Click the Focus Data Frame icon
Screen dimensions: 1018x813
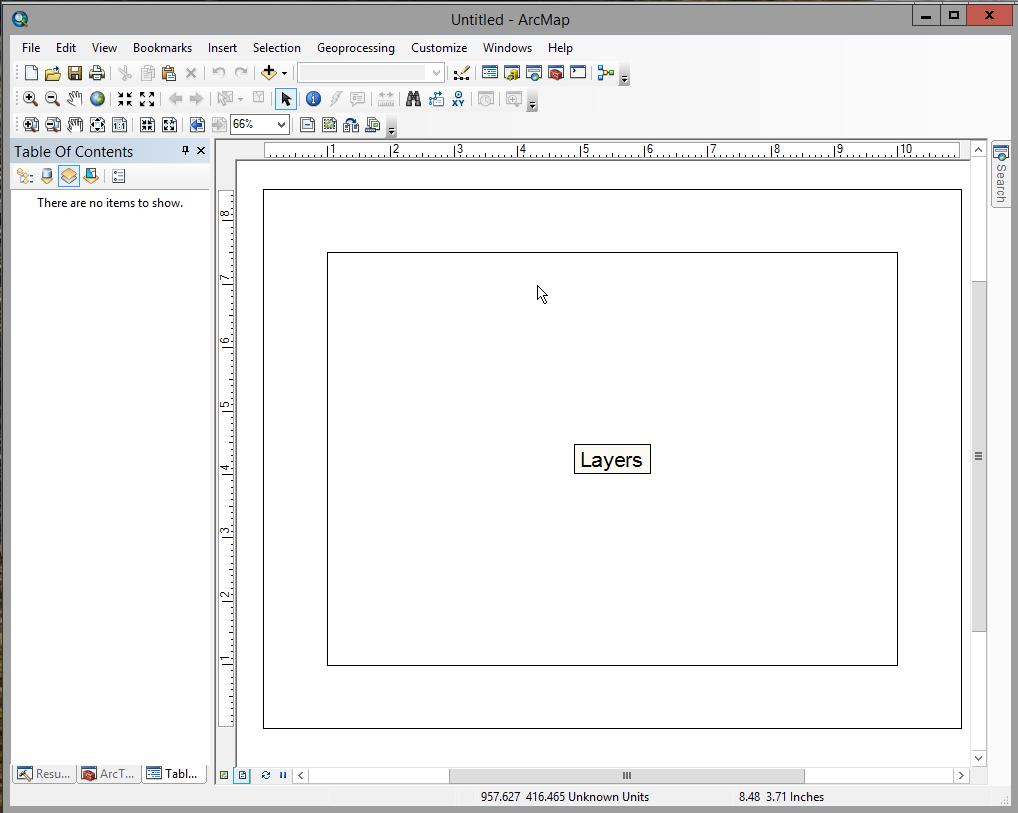coord(329,125)
